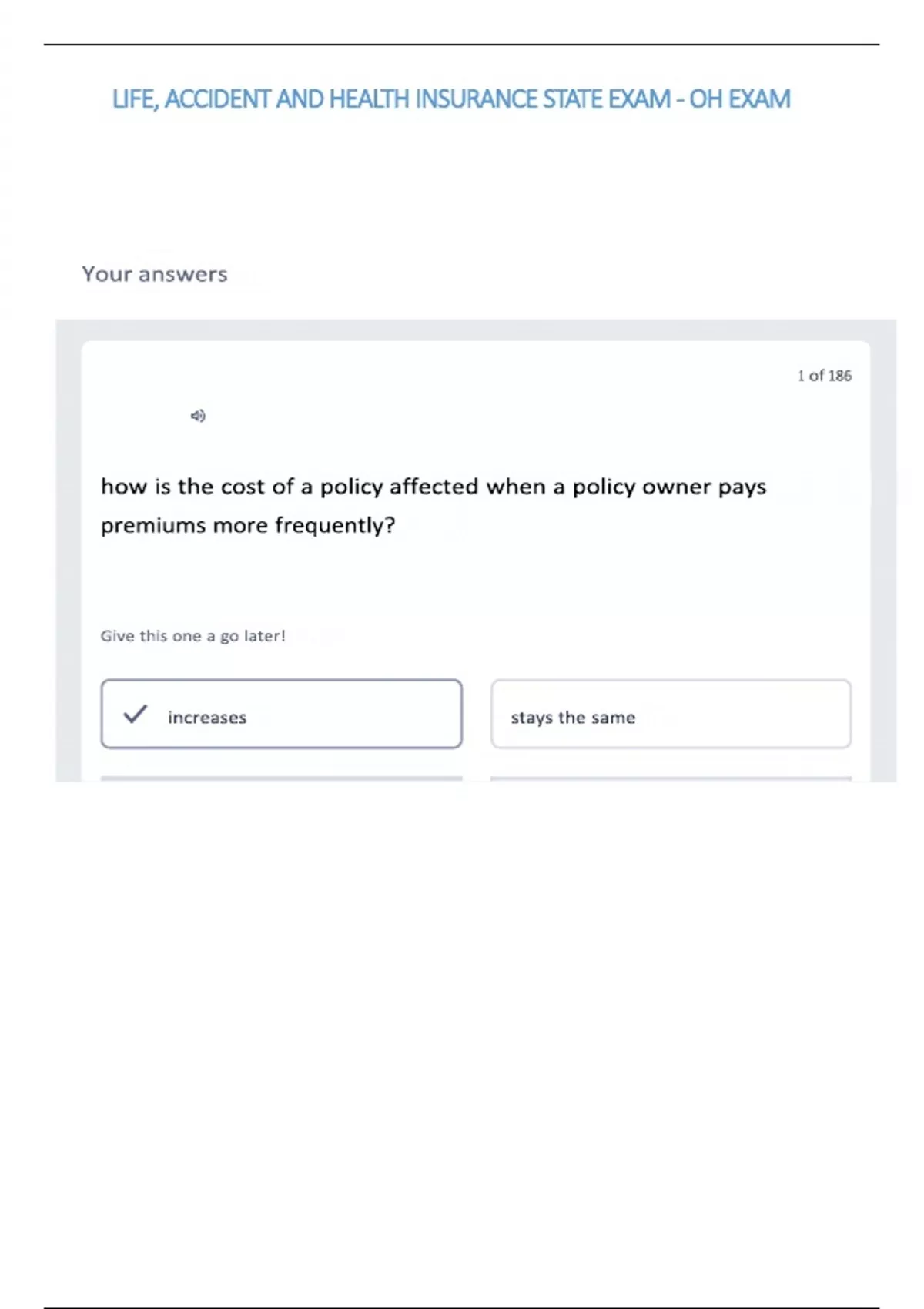Pick the partially visible bottom-left answer option

[x=282, y=778]
